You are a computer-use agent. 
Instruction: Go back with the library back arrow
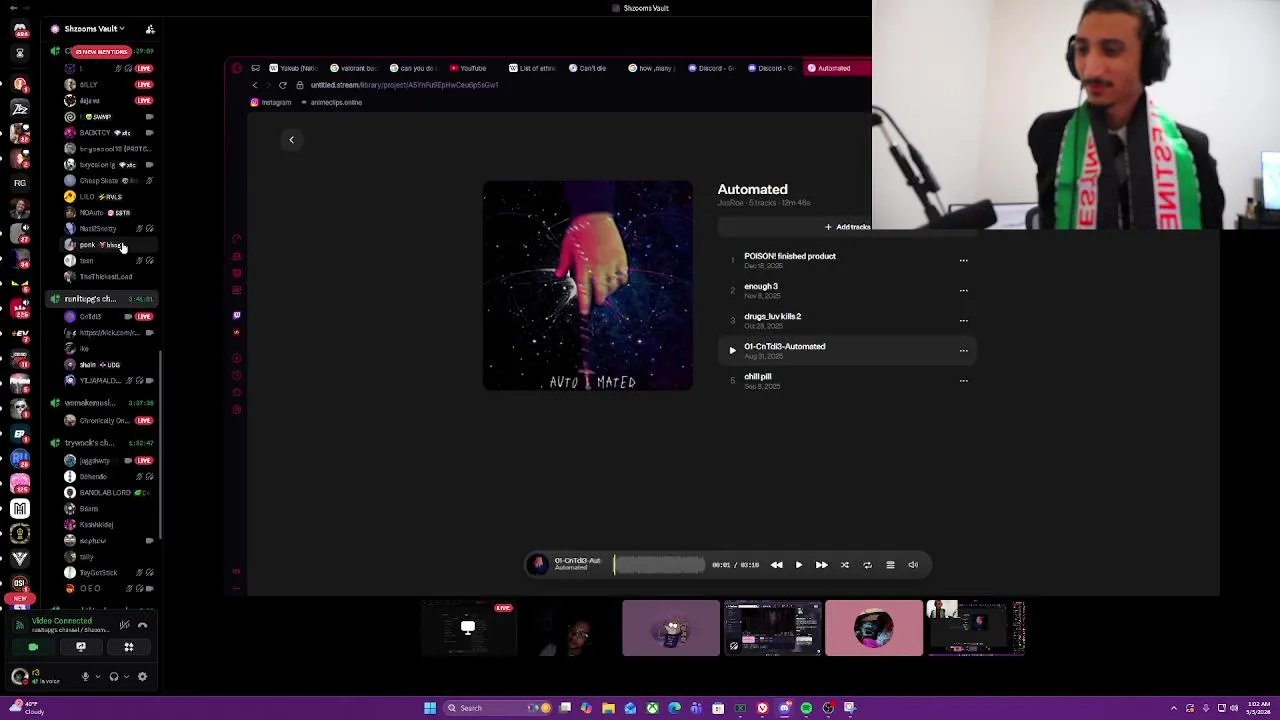(x=291, y=140)
